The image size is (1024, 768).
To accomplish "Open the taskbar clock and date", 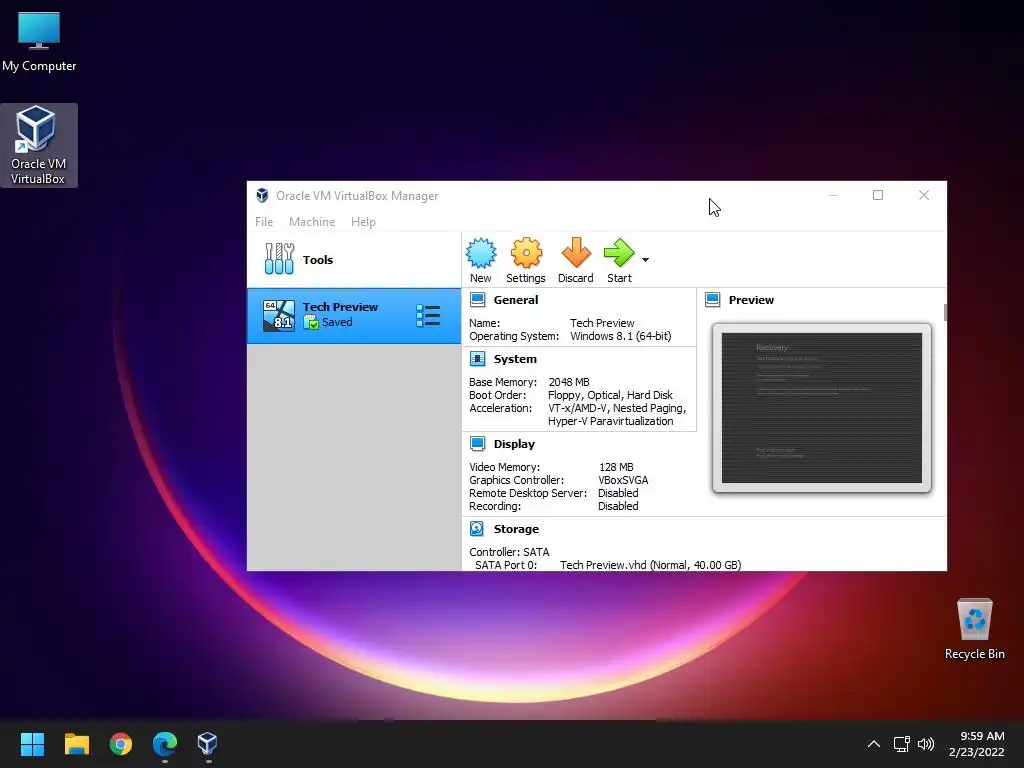I will pos(976,743).
